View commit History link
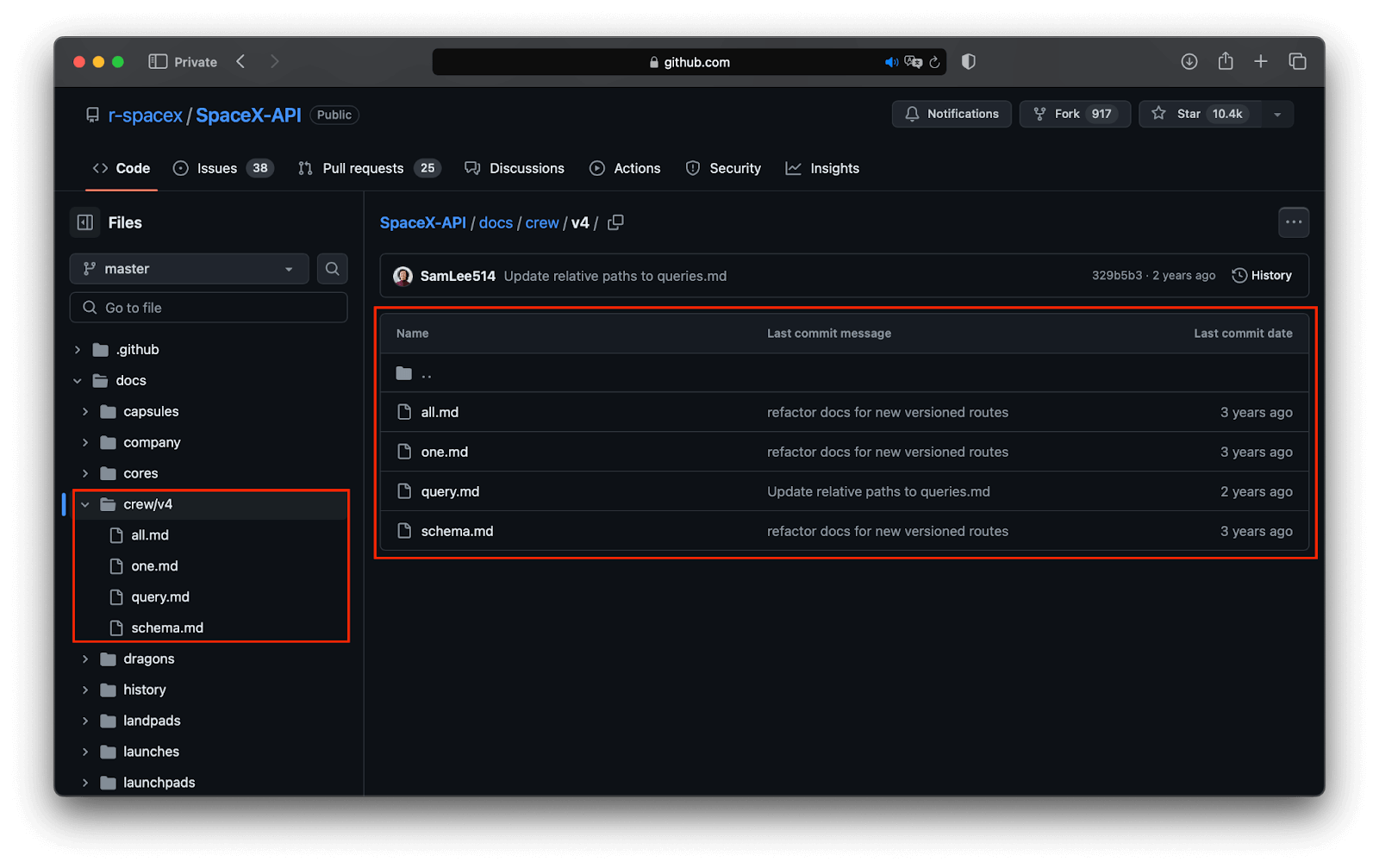 [x=1262, y=276]
